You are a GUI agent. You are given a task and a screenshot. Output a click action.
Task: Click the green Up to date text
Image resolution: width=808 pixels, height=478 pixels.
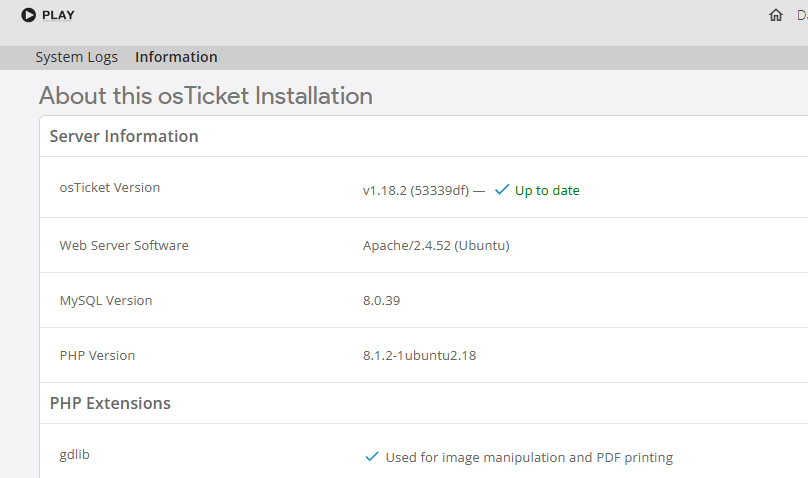[x=547, y=190]
